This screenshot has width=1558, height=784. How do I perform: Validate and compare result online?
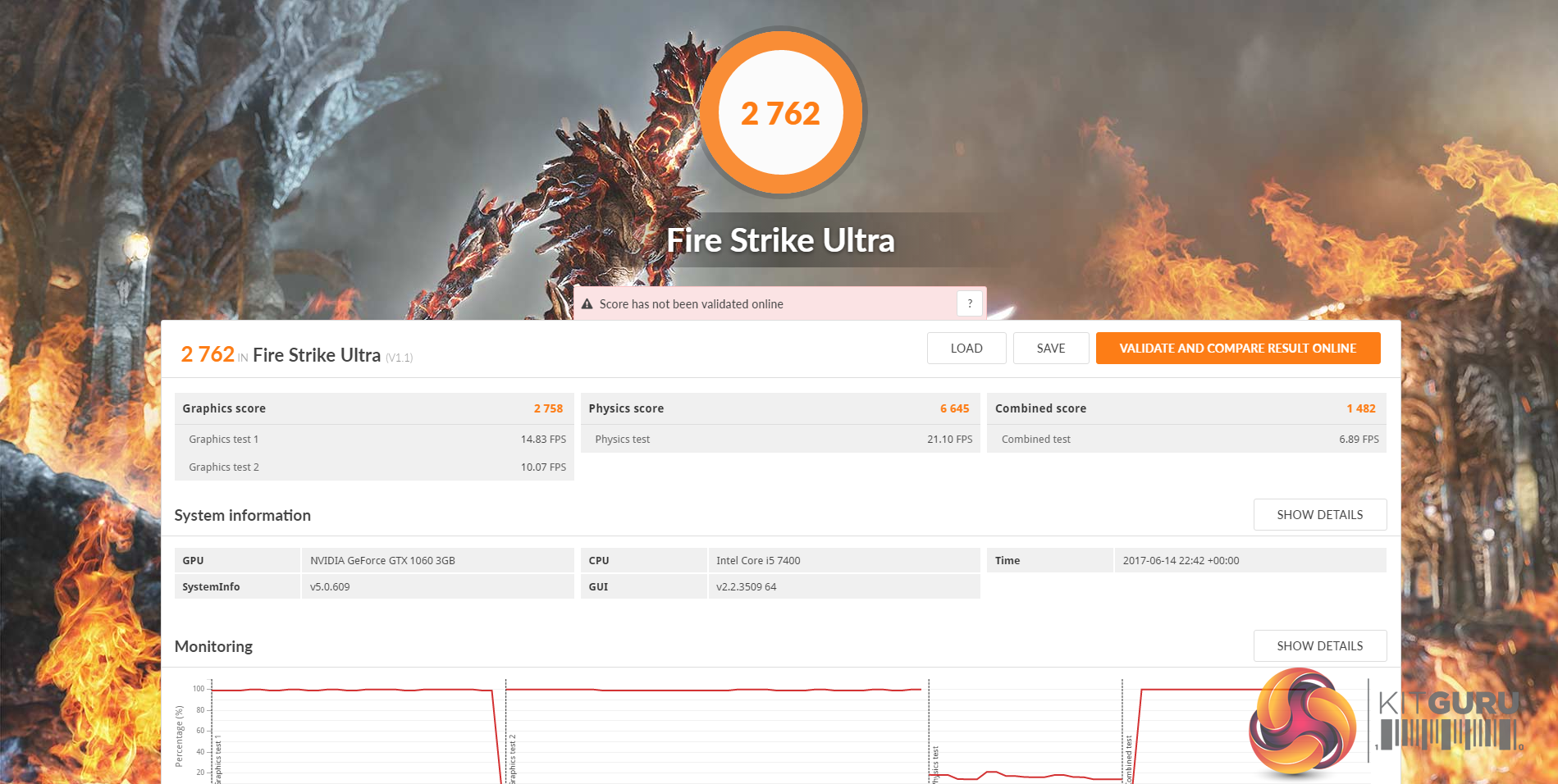pyautogui.click(x=1238, y=348)
